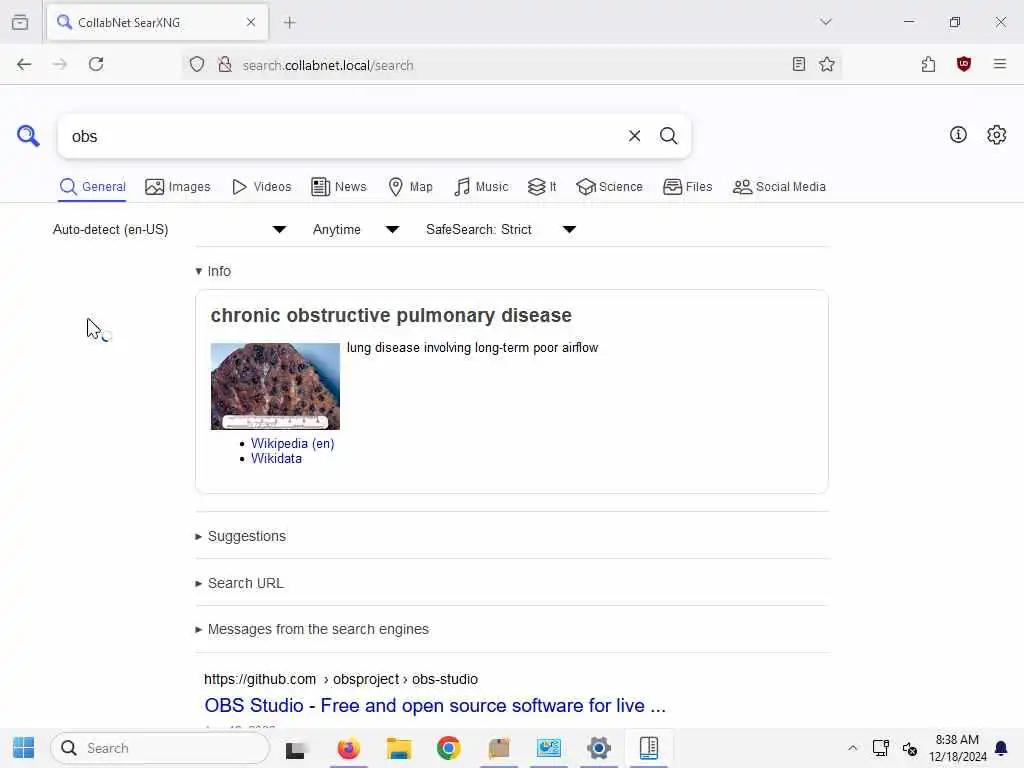Viewport: 1024px width, 768px height.
Task: Open the Firefox View icon
Action: pos(20,22)
